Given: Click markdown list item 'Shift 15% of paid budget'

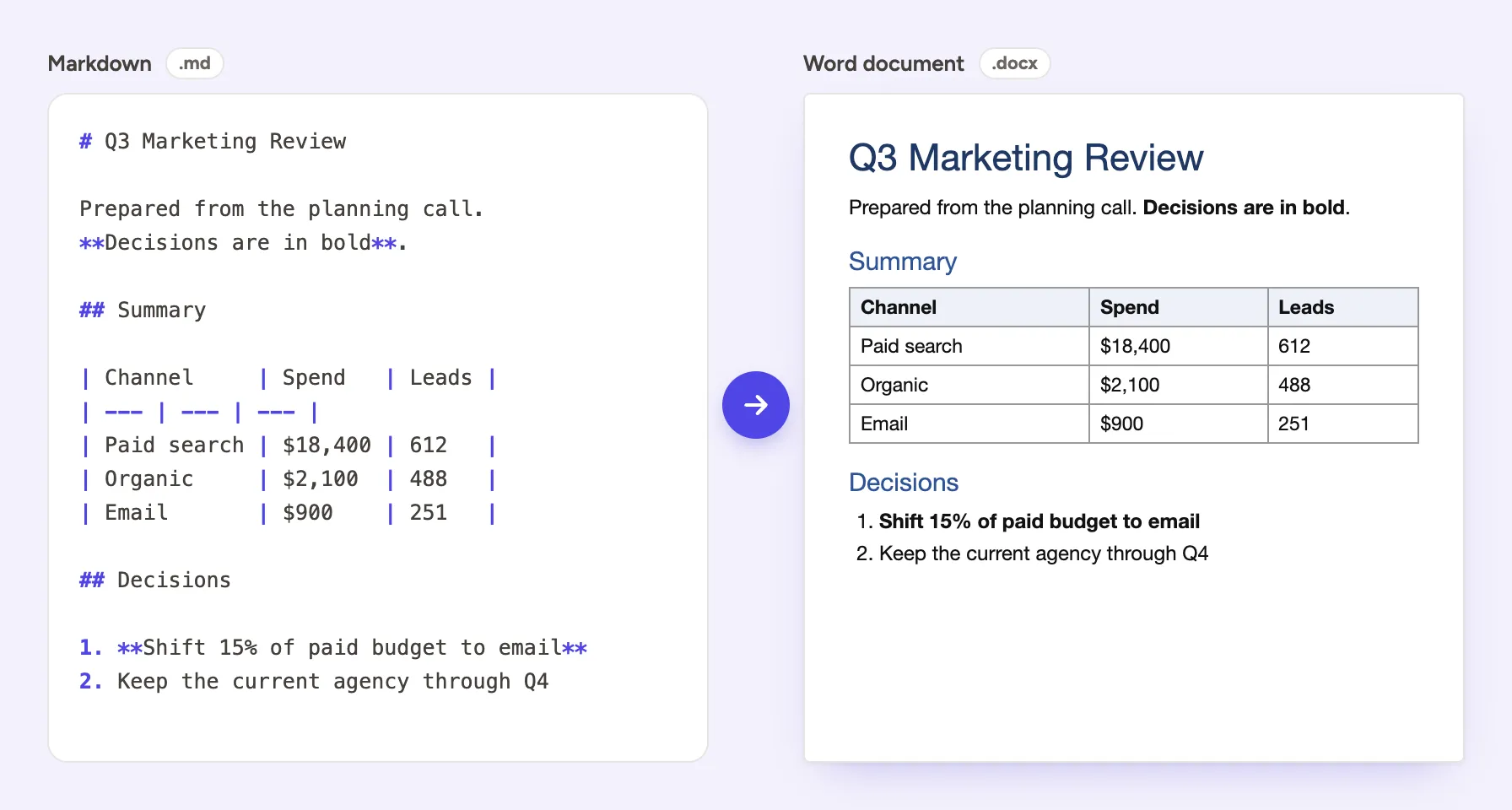Looking at the screenshot, I should pyautogui.click(x=333, y=647).
